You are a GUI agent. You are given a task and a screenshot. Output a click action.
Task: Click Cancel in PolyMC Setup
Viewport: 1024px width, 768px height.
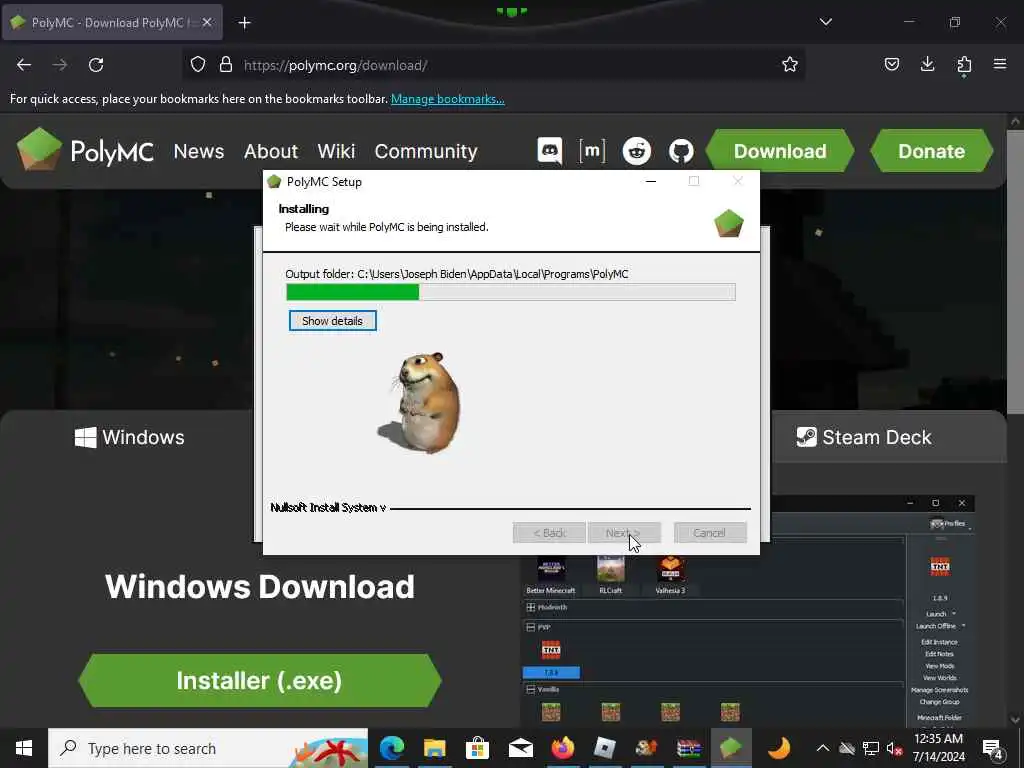coord(710,533)
